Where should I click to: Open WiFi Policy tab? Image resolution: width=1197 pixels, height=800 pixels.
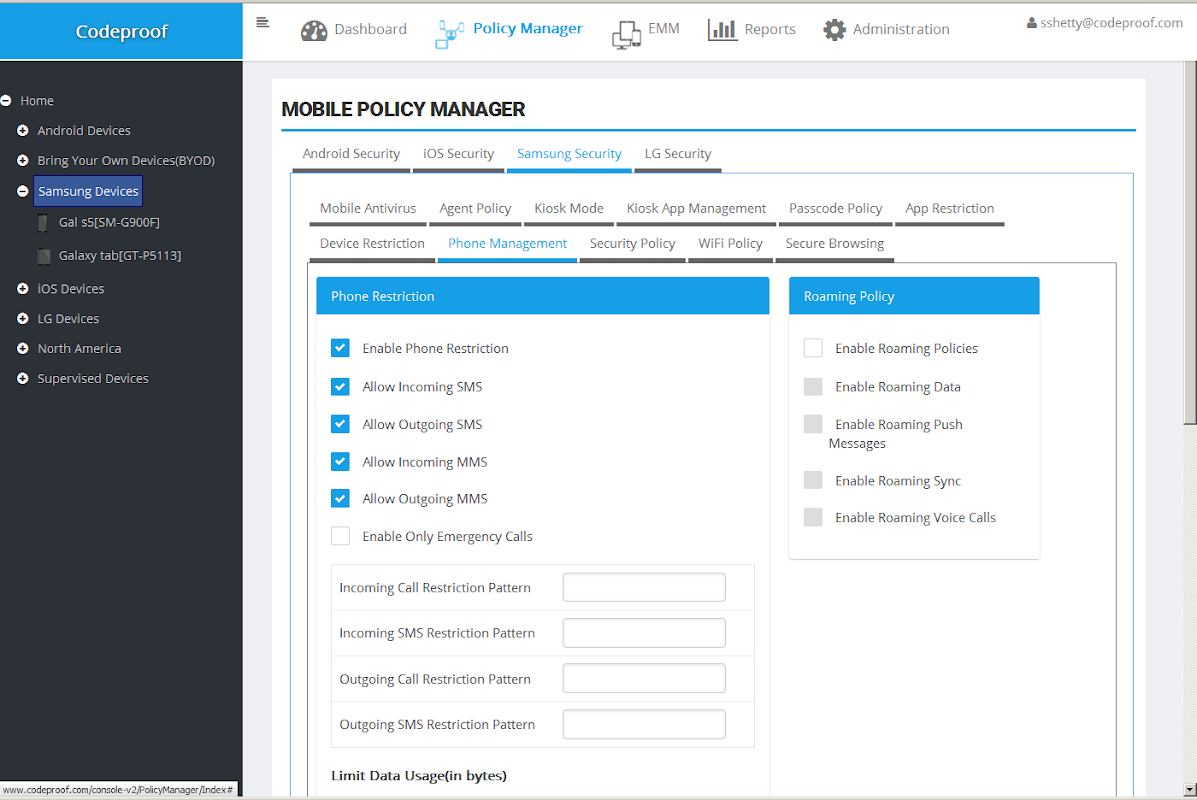click(730, 244)
